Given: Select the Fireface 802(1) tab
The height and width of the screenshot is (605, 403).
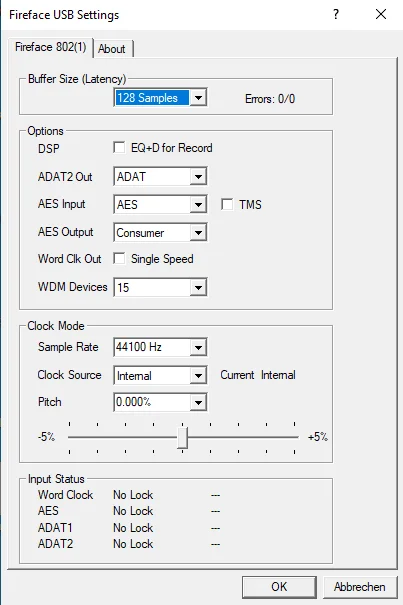Looking at the screenshot, I should (x=51, y=47).
